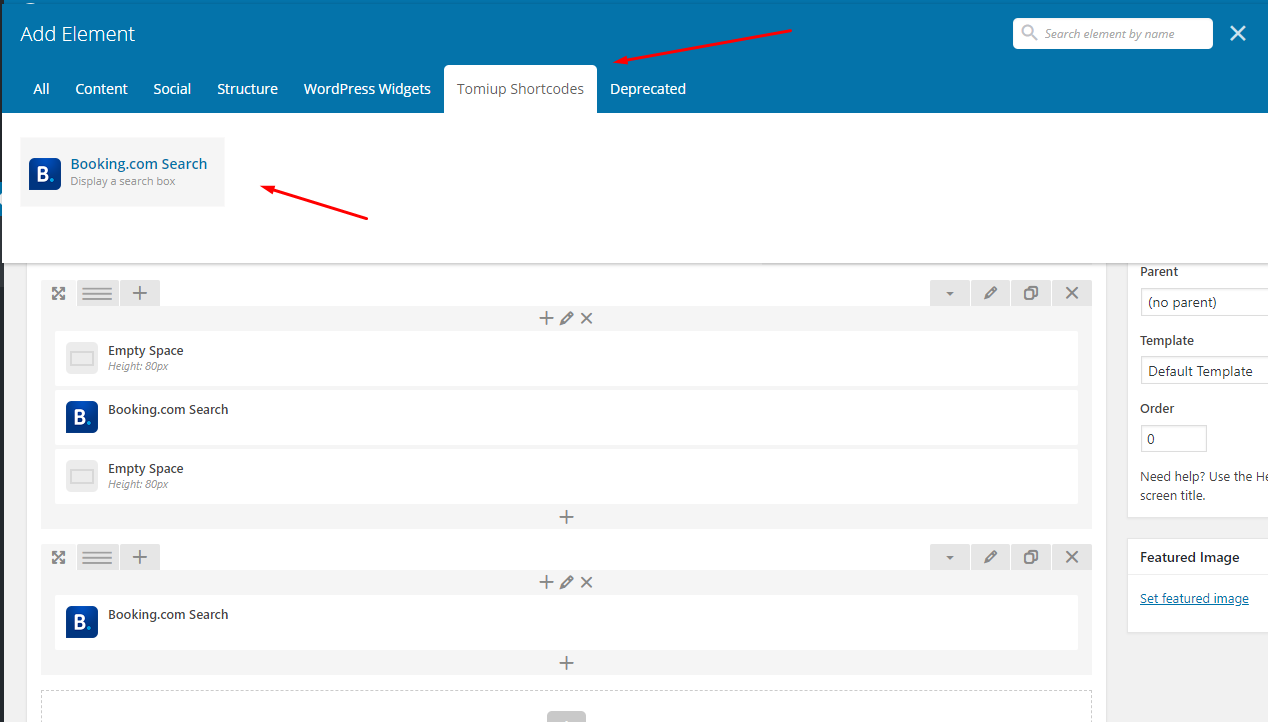
Task: Click the fullscreen arrows icon on first row
Action: coord(59,293)
